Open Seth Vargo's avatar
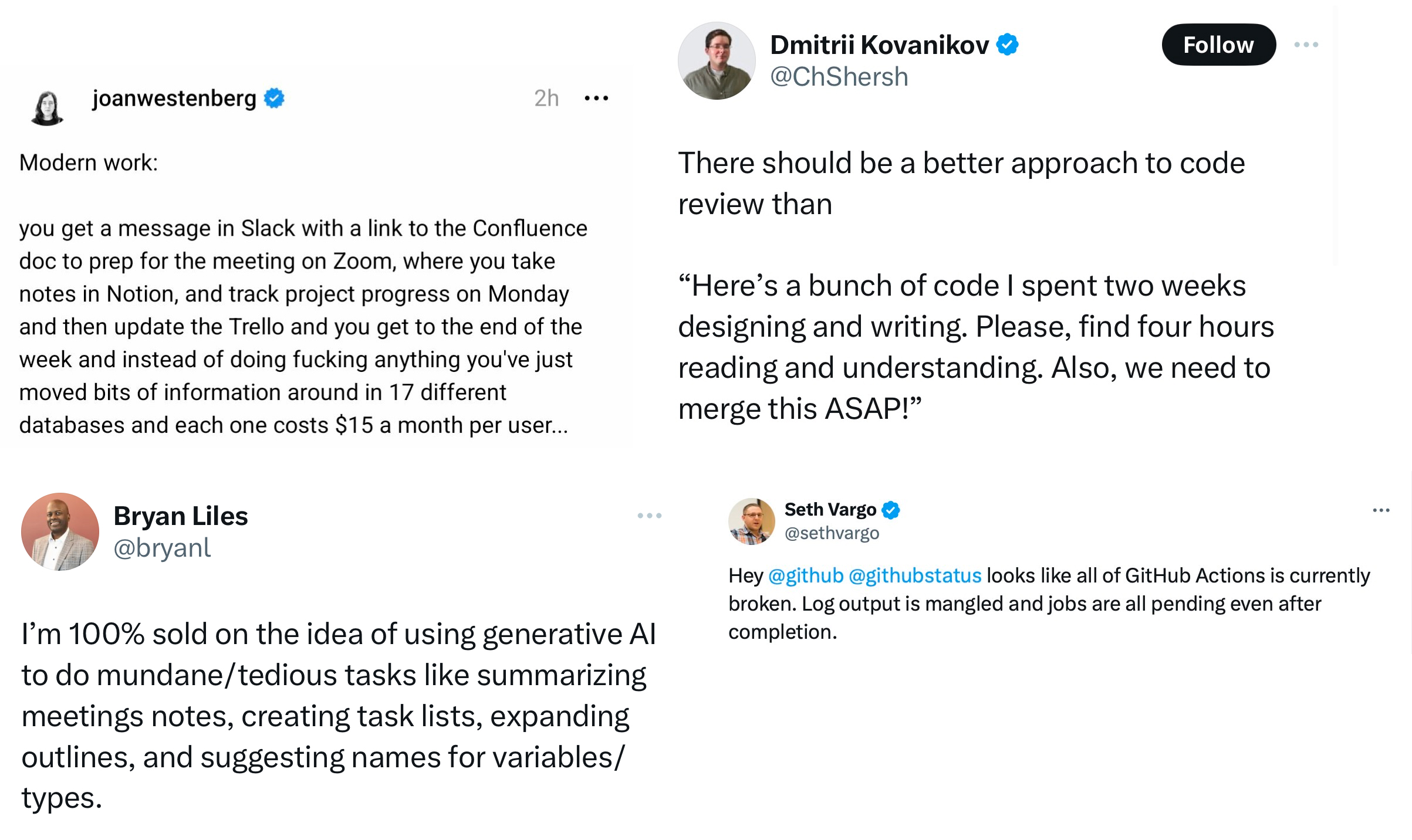This screenshot has width=1412, height=840. point(752,521)
